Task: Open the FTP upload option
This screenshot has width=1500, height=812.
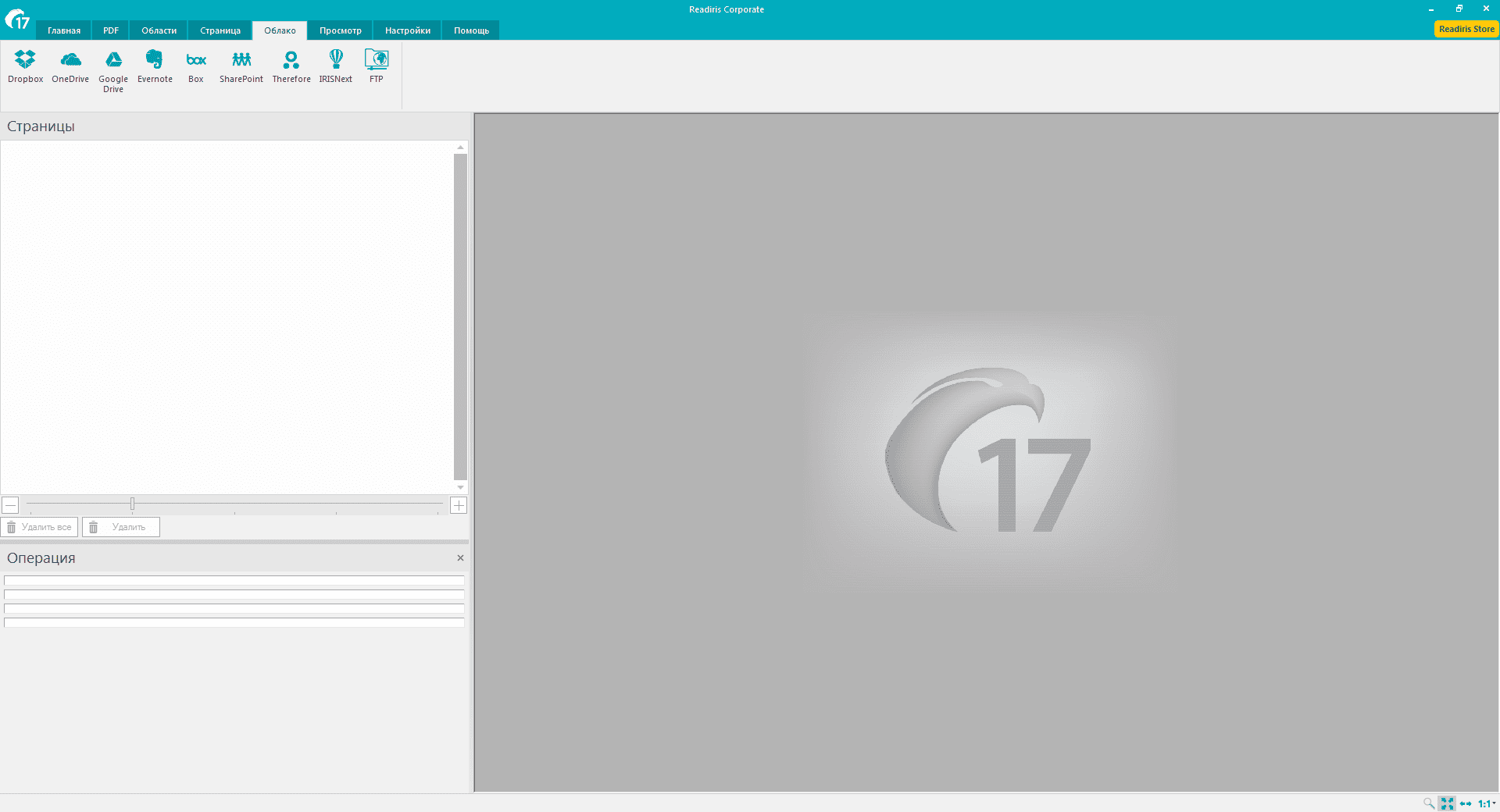Action: coord(377,66)
